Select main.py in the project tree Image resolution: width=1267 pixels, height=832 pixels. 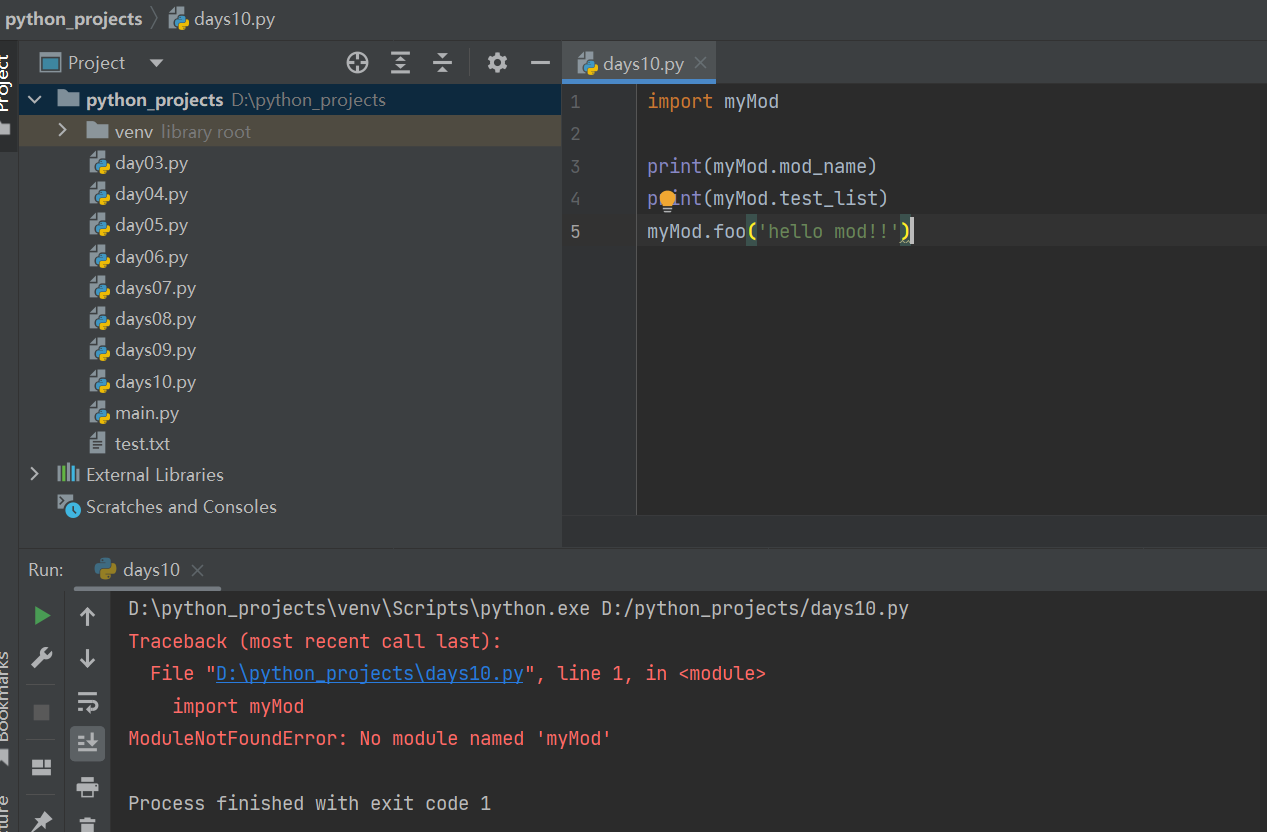147,413
